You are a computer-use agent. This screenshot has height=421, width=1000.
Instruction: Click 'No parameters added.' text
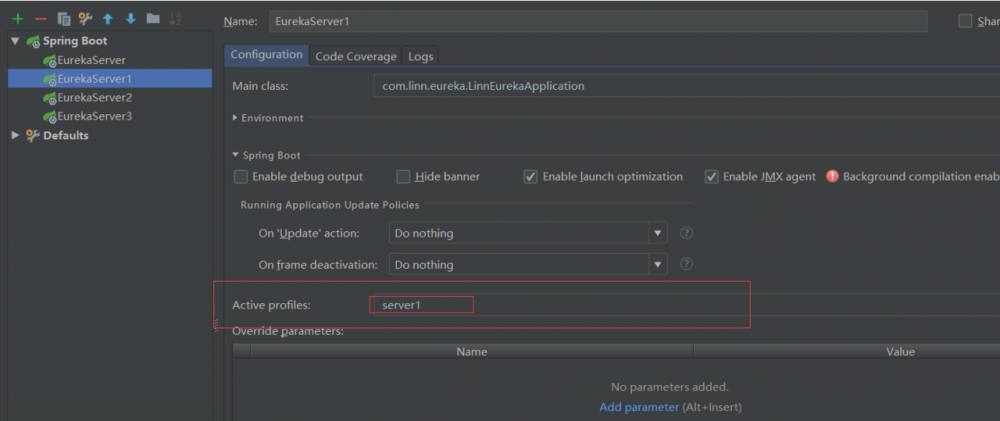click(x=670, y=387)
